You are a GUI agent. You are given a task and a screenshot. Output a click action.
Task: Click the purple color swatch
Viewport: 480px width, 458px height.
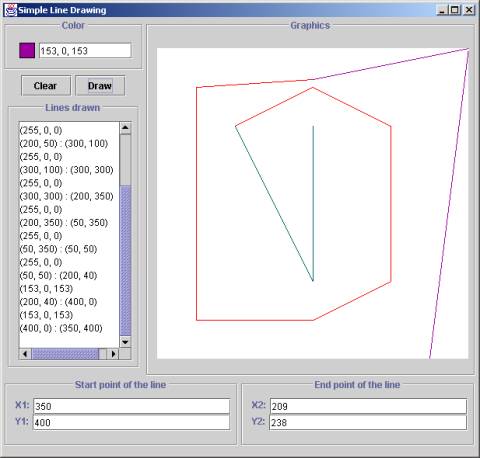click(27, 51)
